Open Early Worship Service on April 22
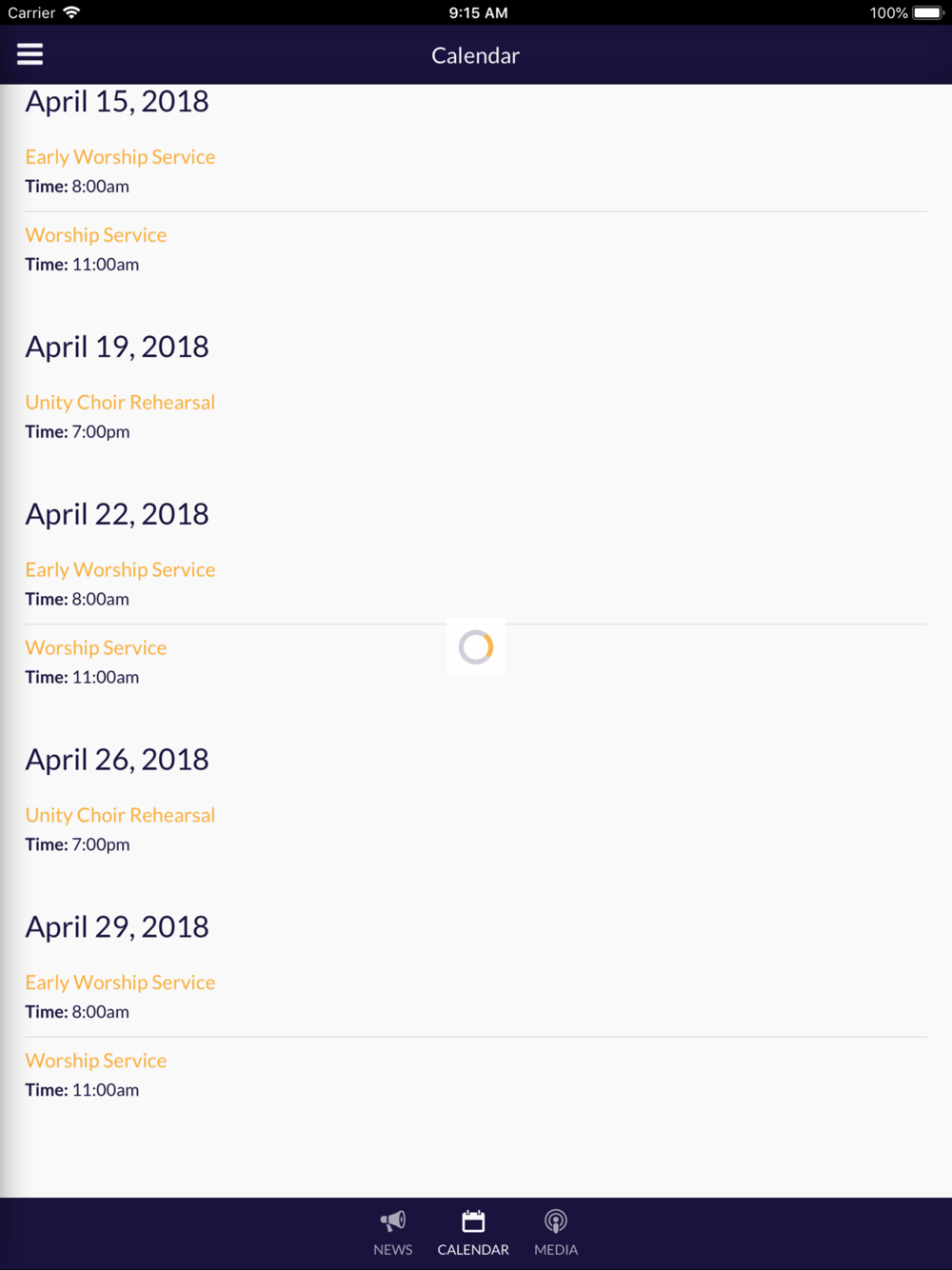 [x=120, y=570]
